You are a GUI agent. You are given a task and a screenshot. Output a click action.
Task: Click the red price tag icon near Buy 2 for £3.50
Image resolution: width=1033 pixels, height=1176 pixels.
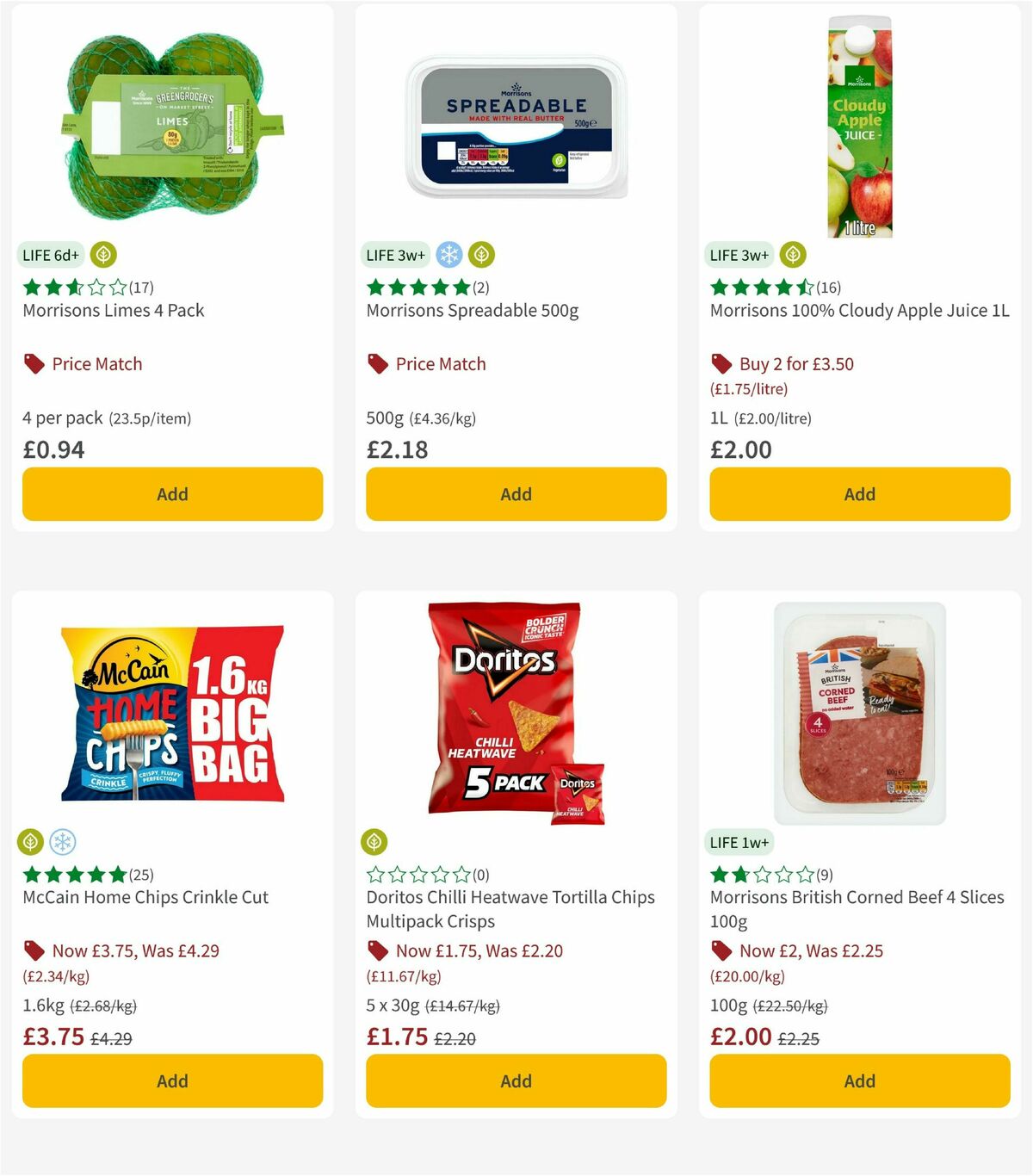pos(721,363)
